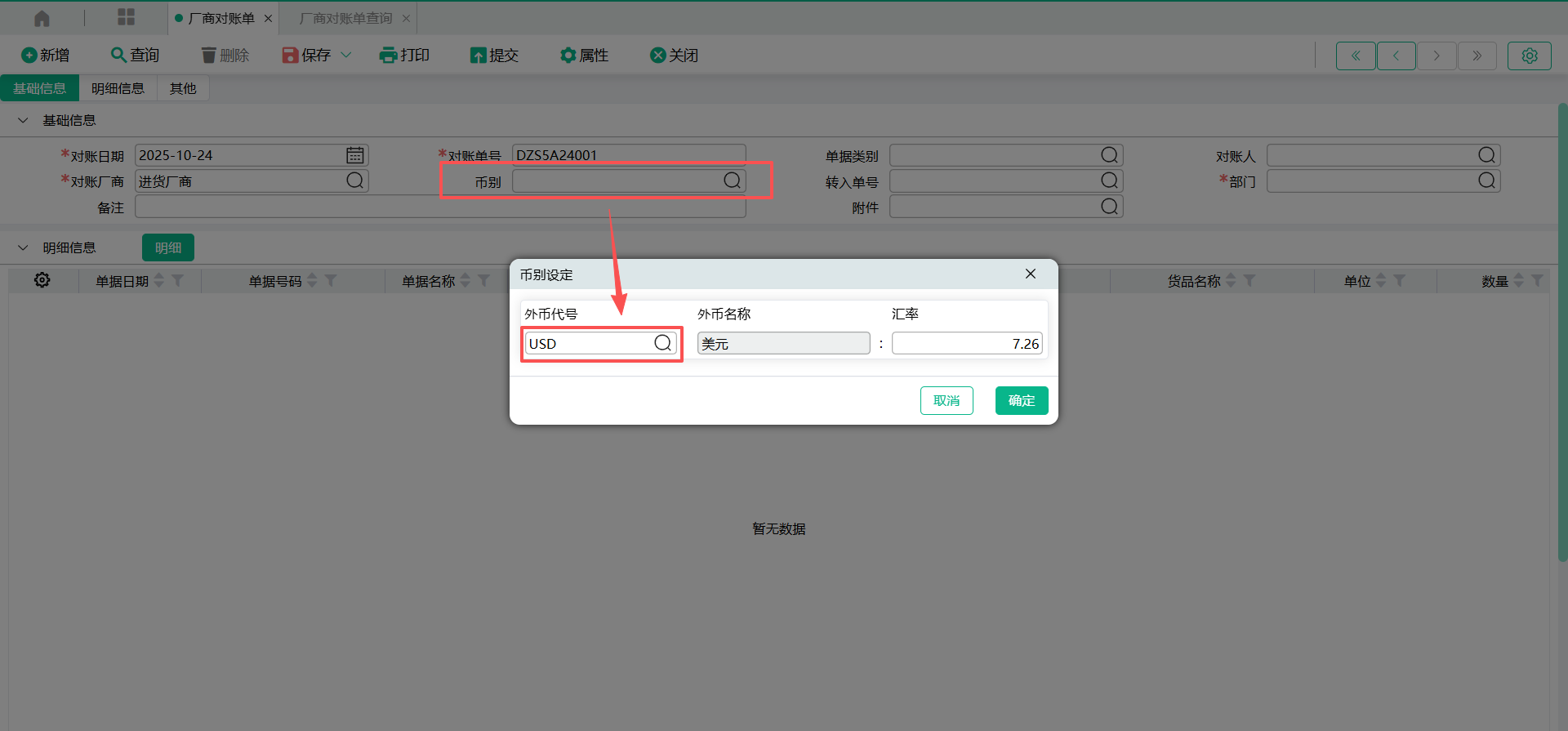
Task: Click the 取消 cancel button
Action: point(946,400)
